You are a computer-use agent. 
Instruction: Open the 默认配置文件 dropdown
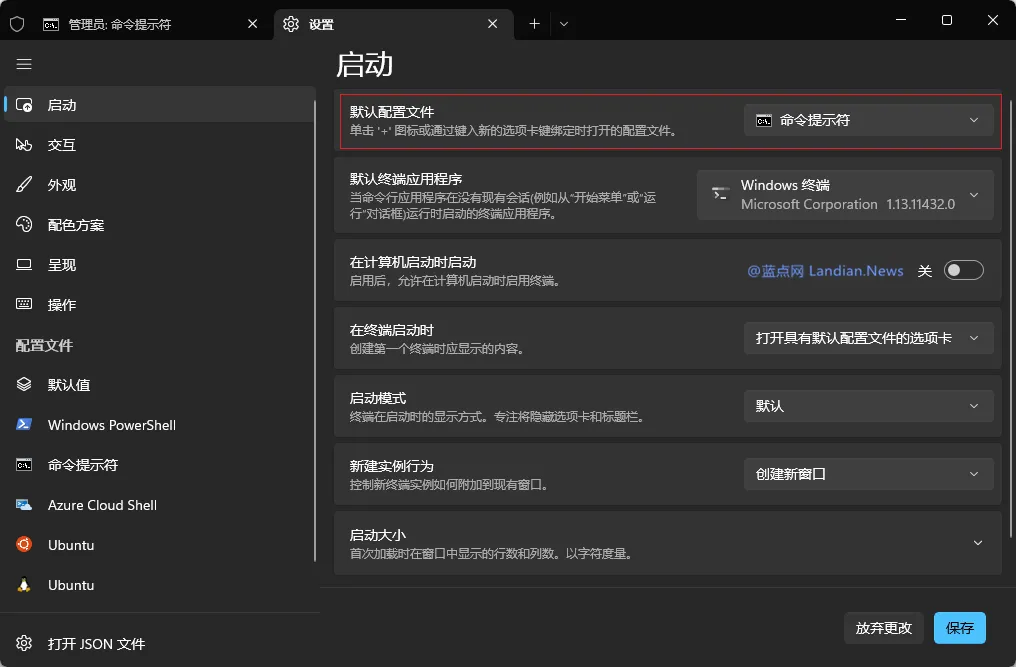coord(867,119)
